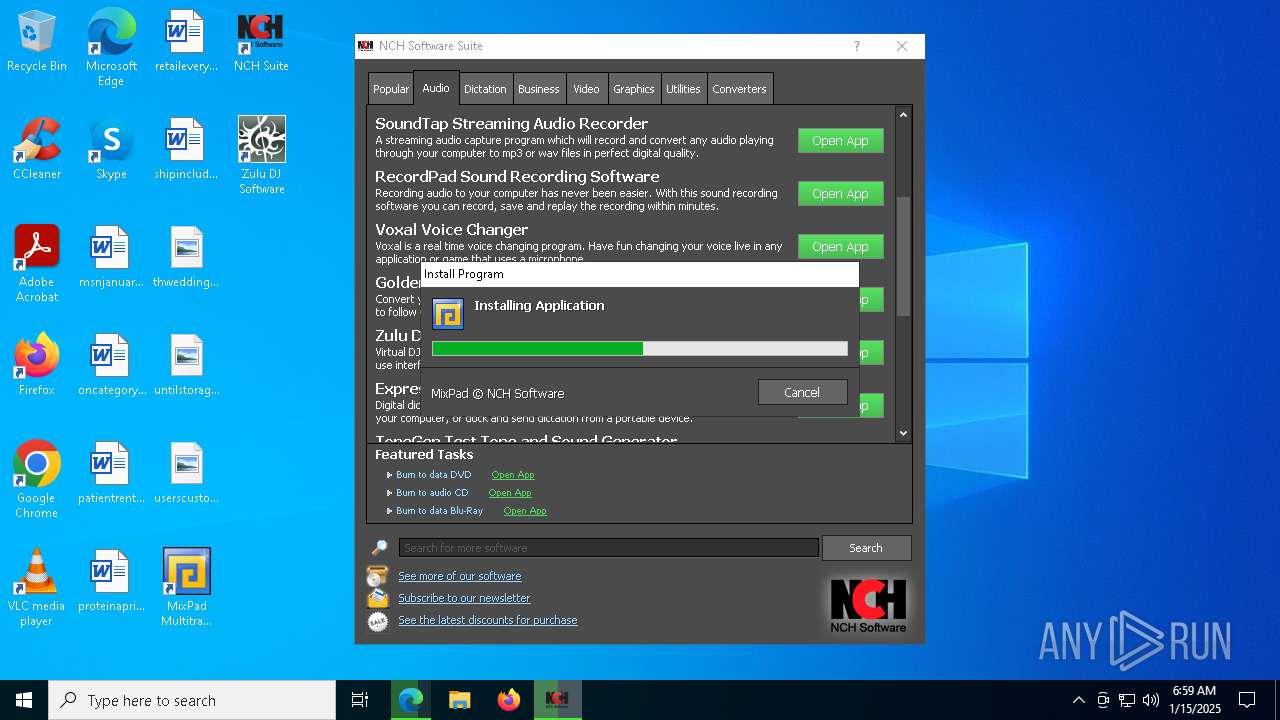The width and height of the screenshot is (1280, 720).
Task: Show hidden system tray icons
Action: pyautogui.click(x=1078, y=700)
